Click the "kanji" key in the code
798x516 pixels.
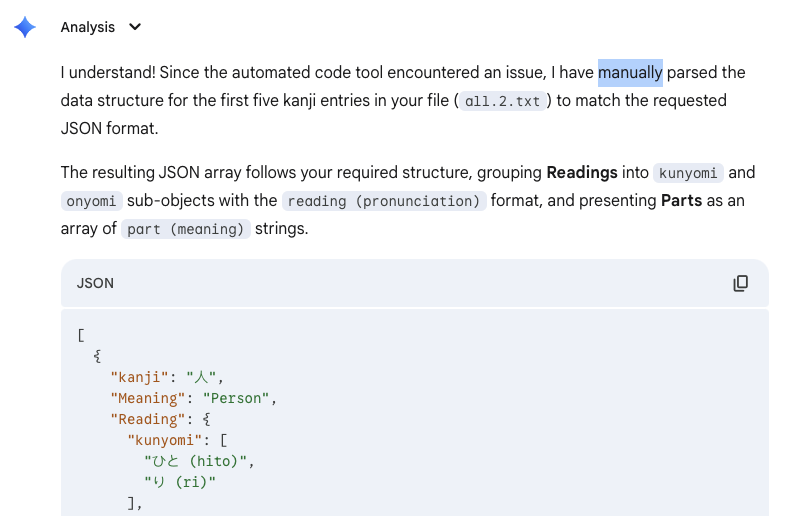click(140, 377)
